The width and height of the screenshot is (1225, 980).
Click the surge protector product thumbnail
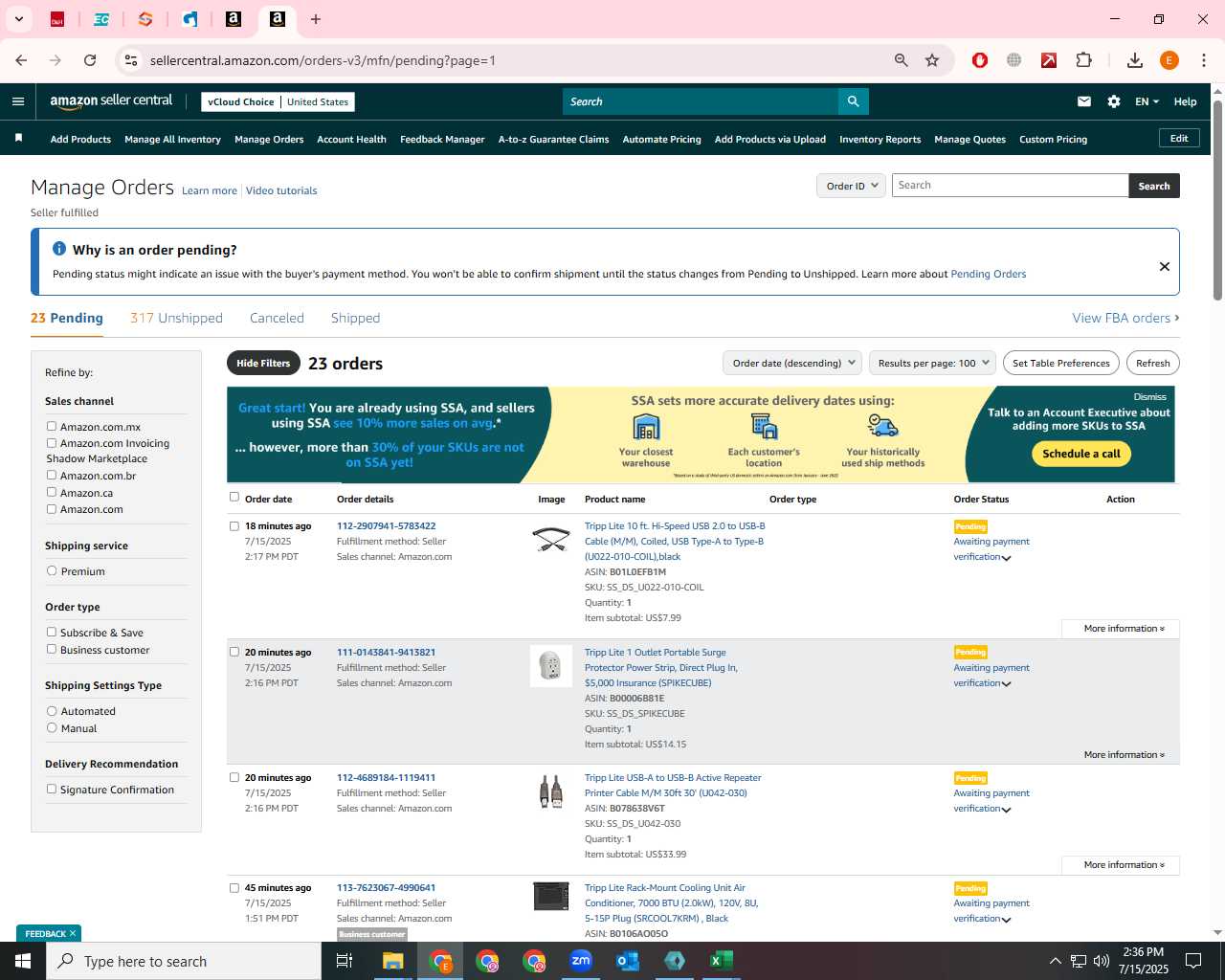click(551, 666)
